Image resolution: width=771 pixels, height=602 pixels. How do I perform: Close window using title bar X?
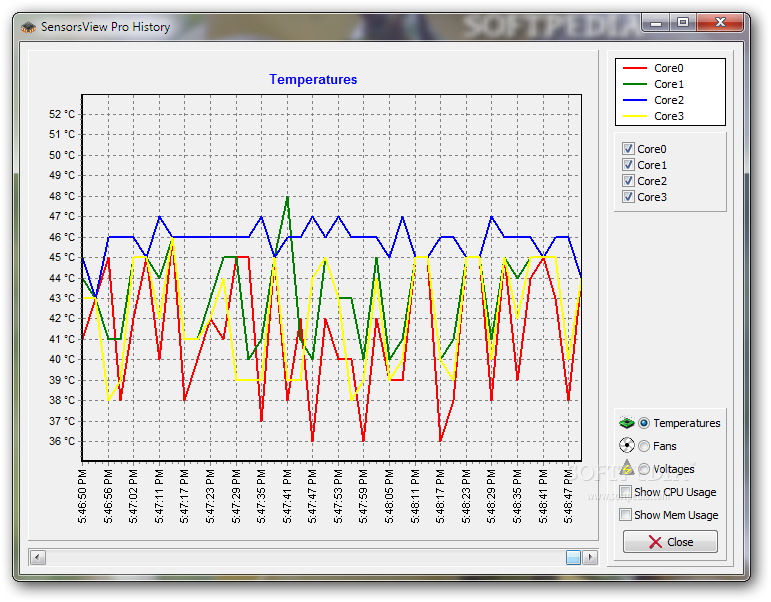click(x=720, y=23)
